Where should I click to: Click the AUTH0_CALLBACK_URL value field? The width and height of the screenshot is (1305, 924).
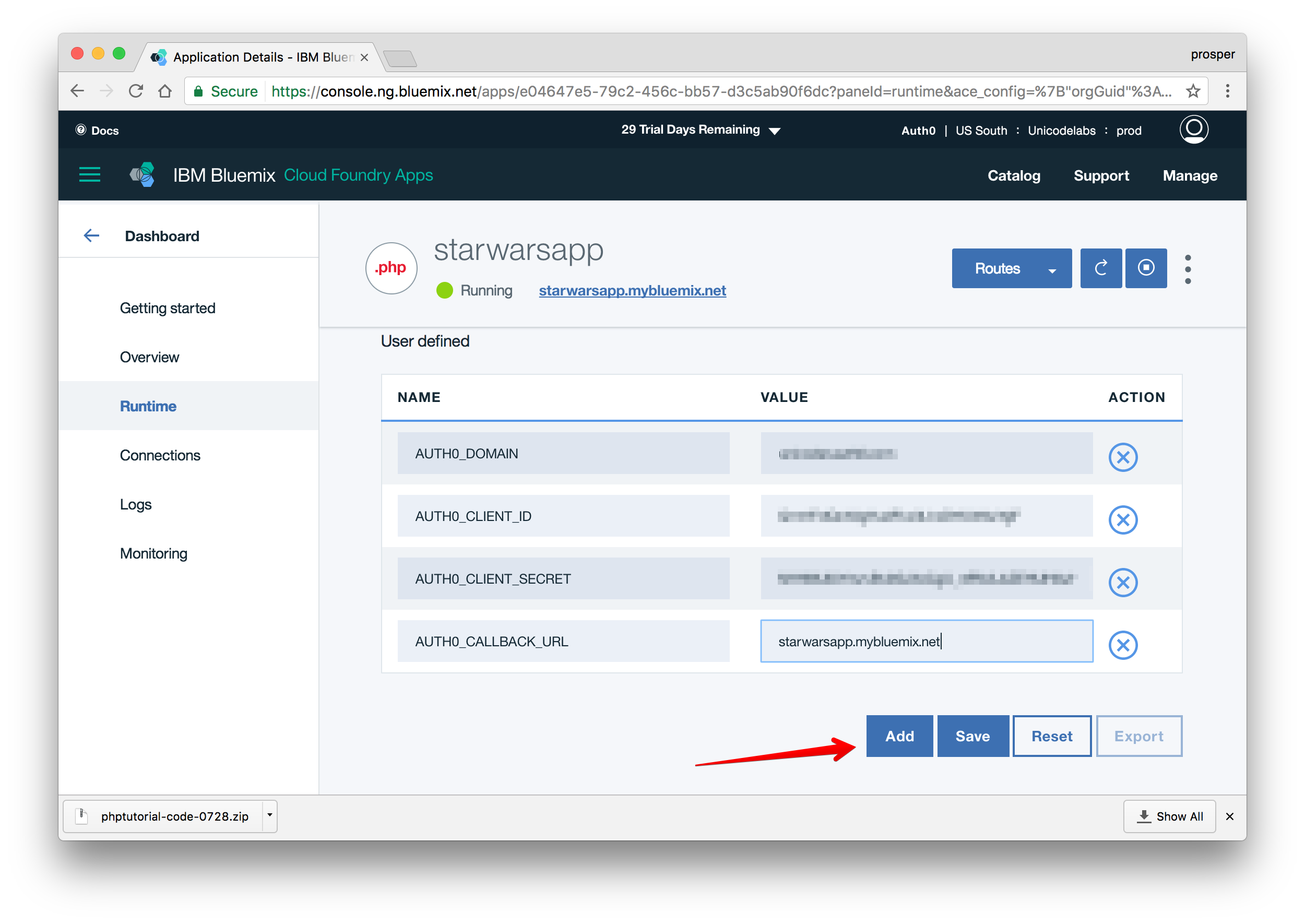click(926, 641)
